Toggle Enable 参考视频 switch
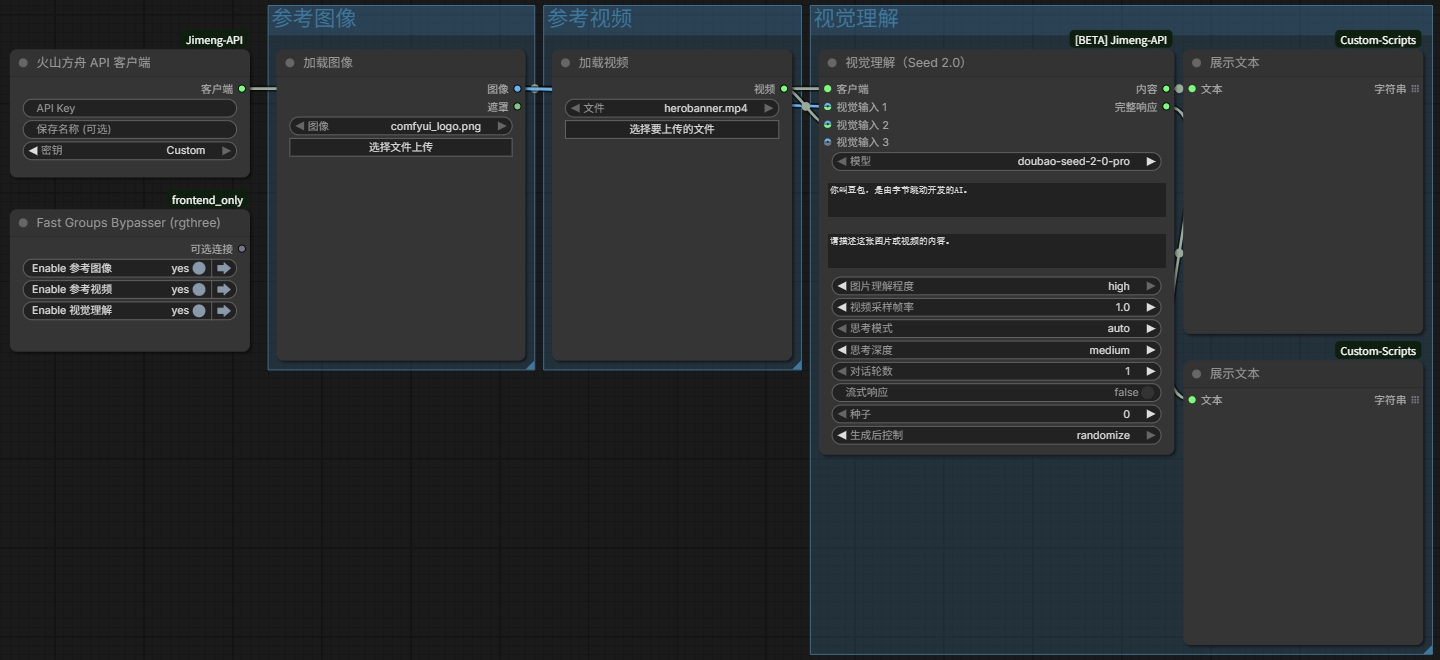 [199, 289]
